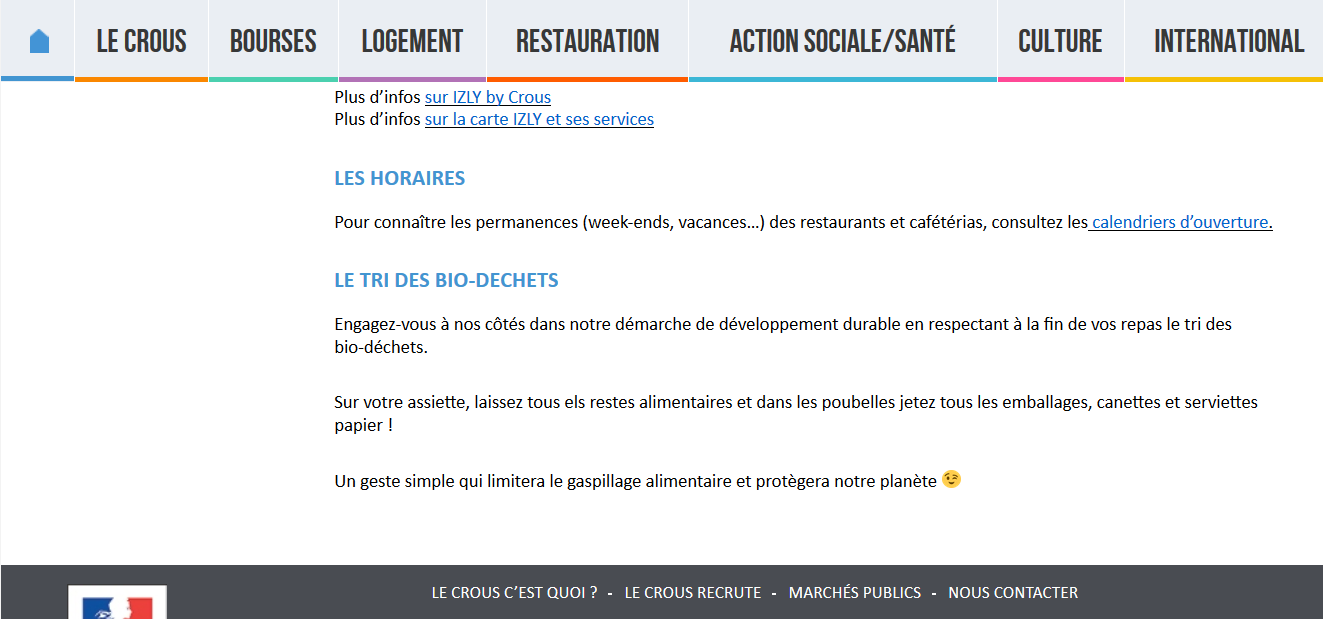Viewport: 1323px width, 619px height.
Task: Open the Bourses menu
Action: [x=273, y=41]
